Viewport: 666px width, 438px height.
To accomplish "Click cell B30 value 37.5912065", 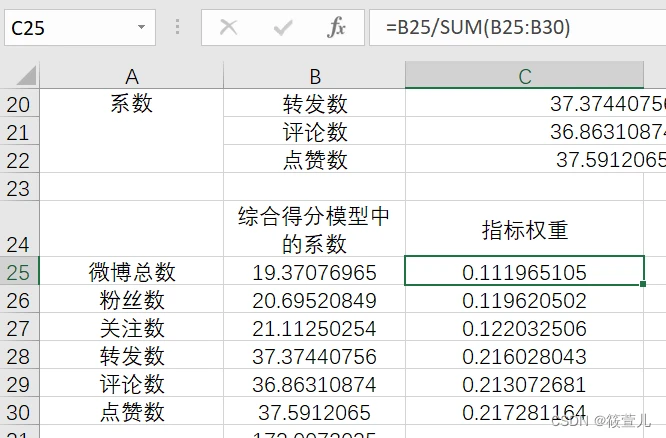I will click(x=315, y=411).
